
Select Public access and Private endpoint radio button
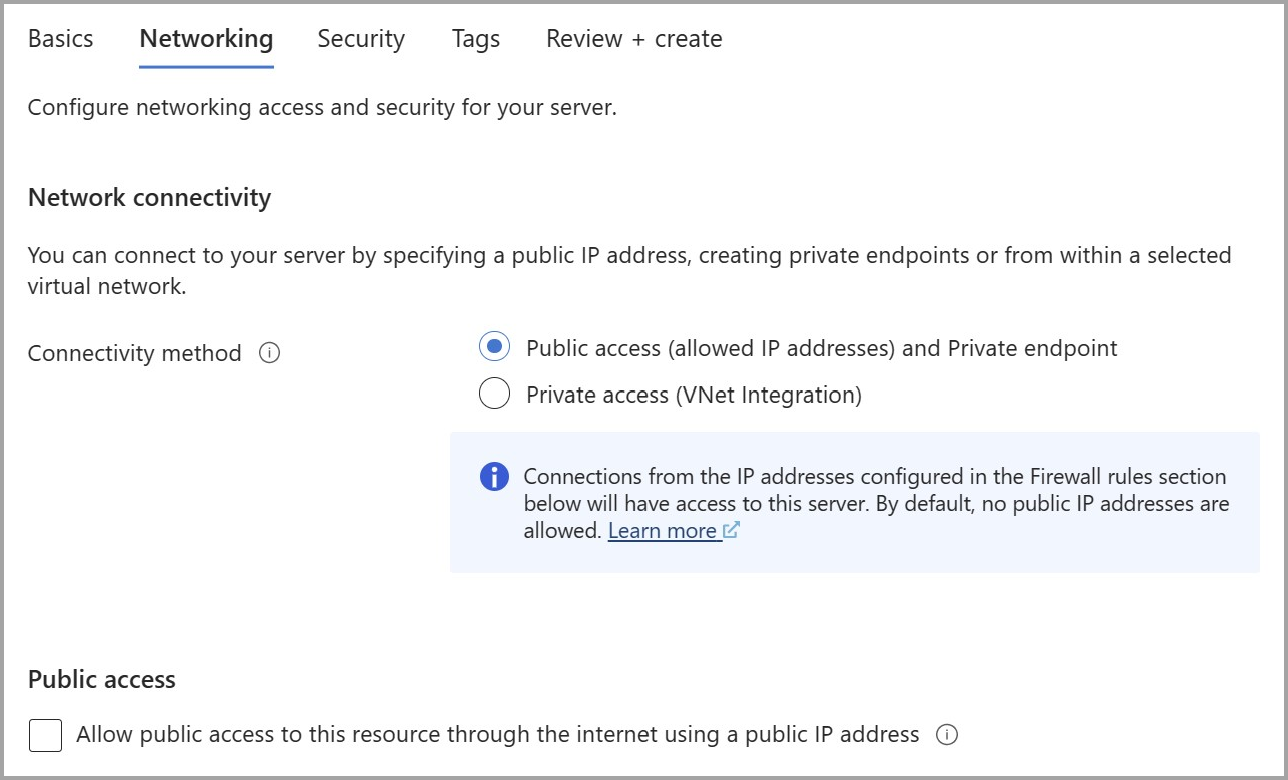tap(494, 348)
